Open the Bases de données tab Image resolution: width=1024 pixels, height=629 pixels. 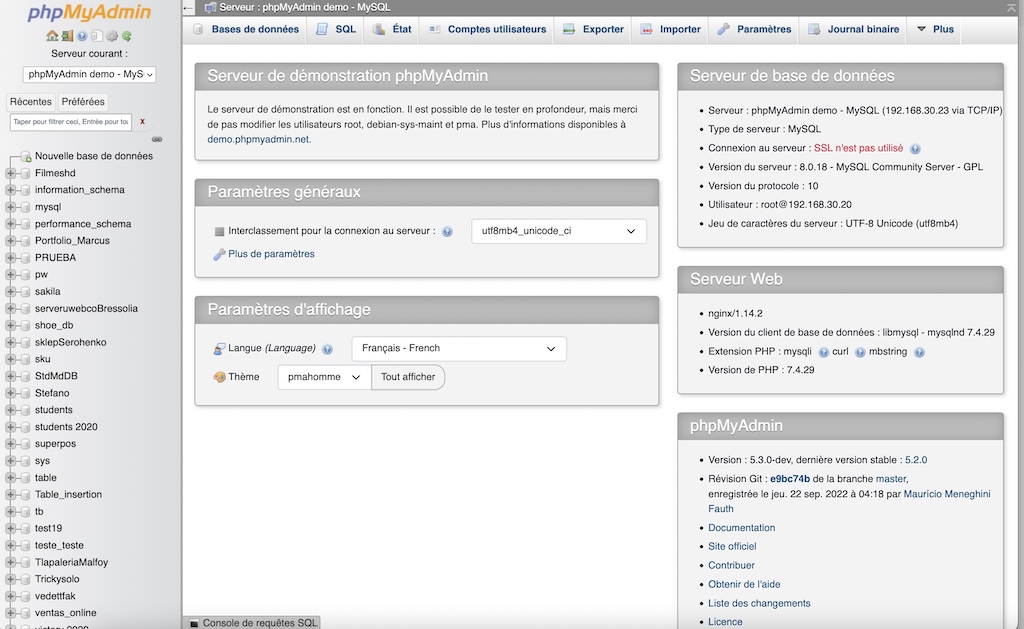tap(247, 29)
